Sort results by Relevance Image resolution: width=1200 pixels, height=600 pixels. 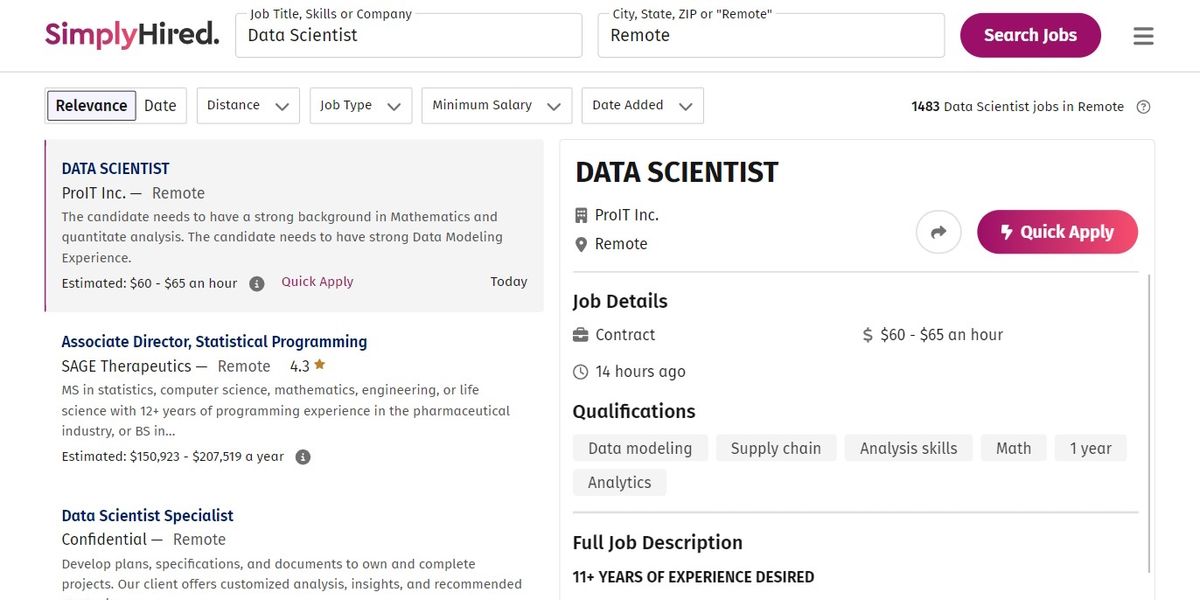pyautogui.click(x=91, y=106)
